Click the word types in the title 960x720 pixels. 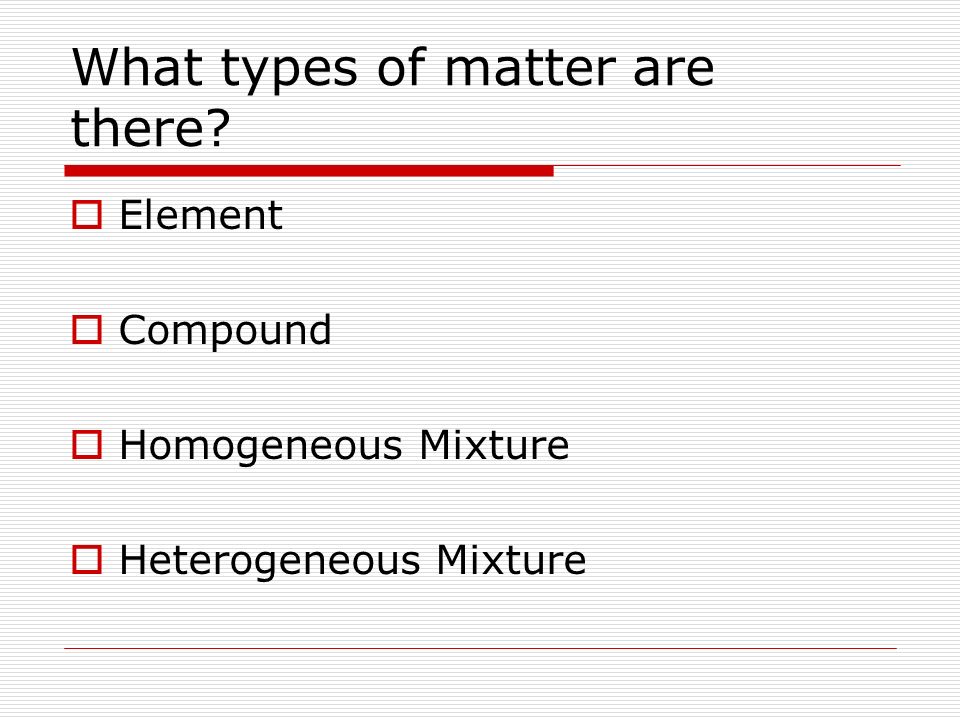coord(289,70)
